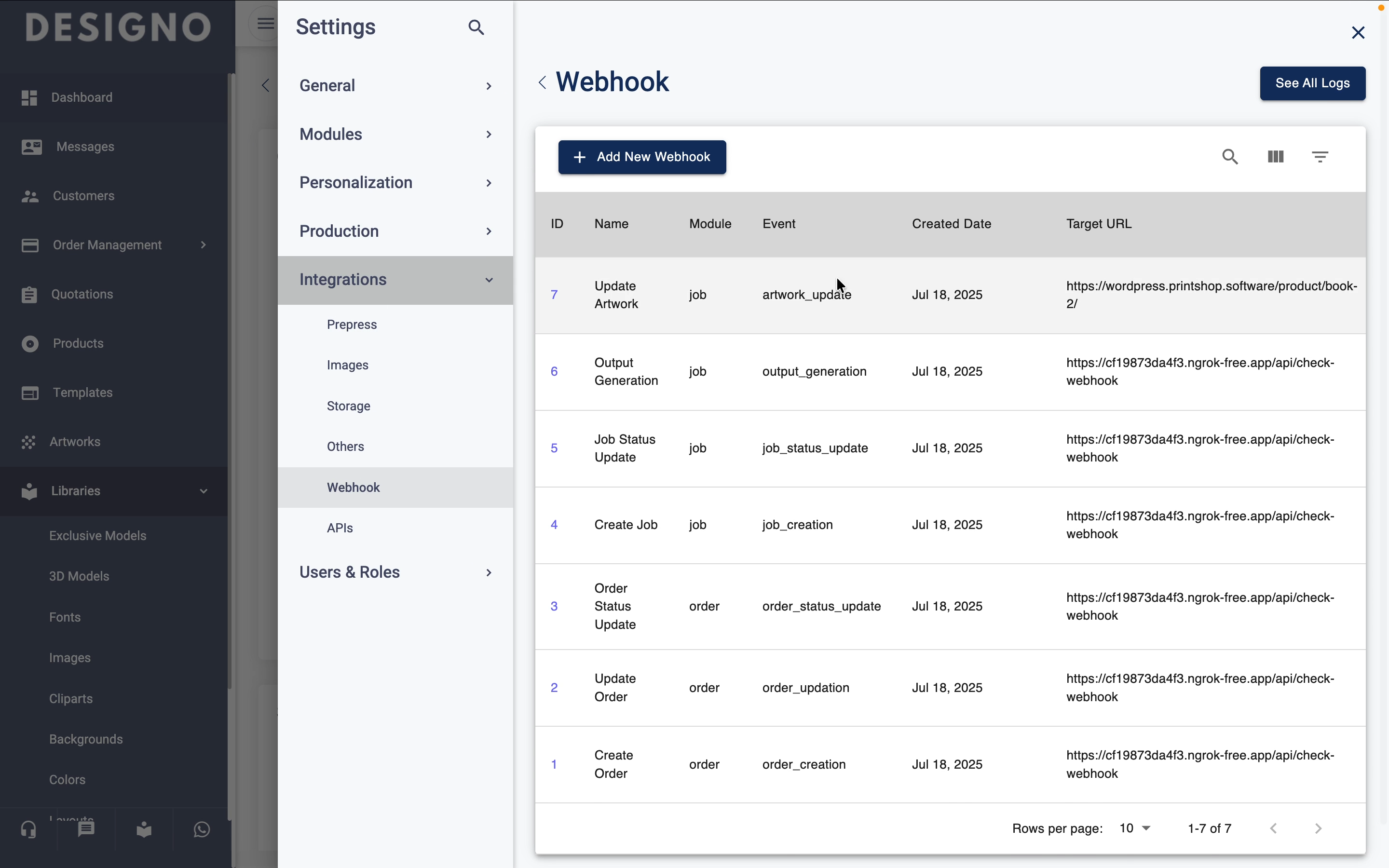Click the chat bubble icon in bottom bar
1389x868 pixels.
[86, 829]
